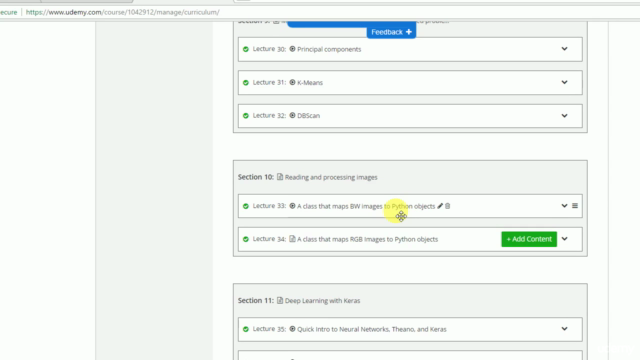640x360 pixels.
Task: Select title Quick Intro to Neural Networks, Theano, and Keras
Action: pyautogui.click(x=372, y=329)
